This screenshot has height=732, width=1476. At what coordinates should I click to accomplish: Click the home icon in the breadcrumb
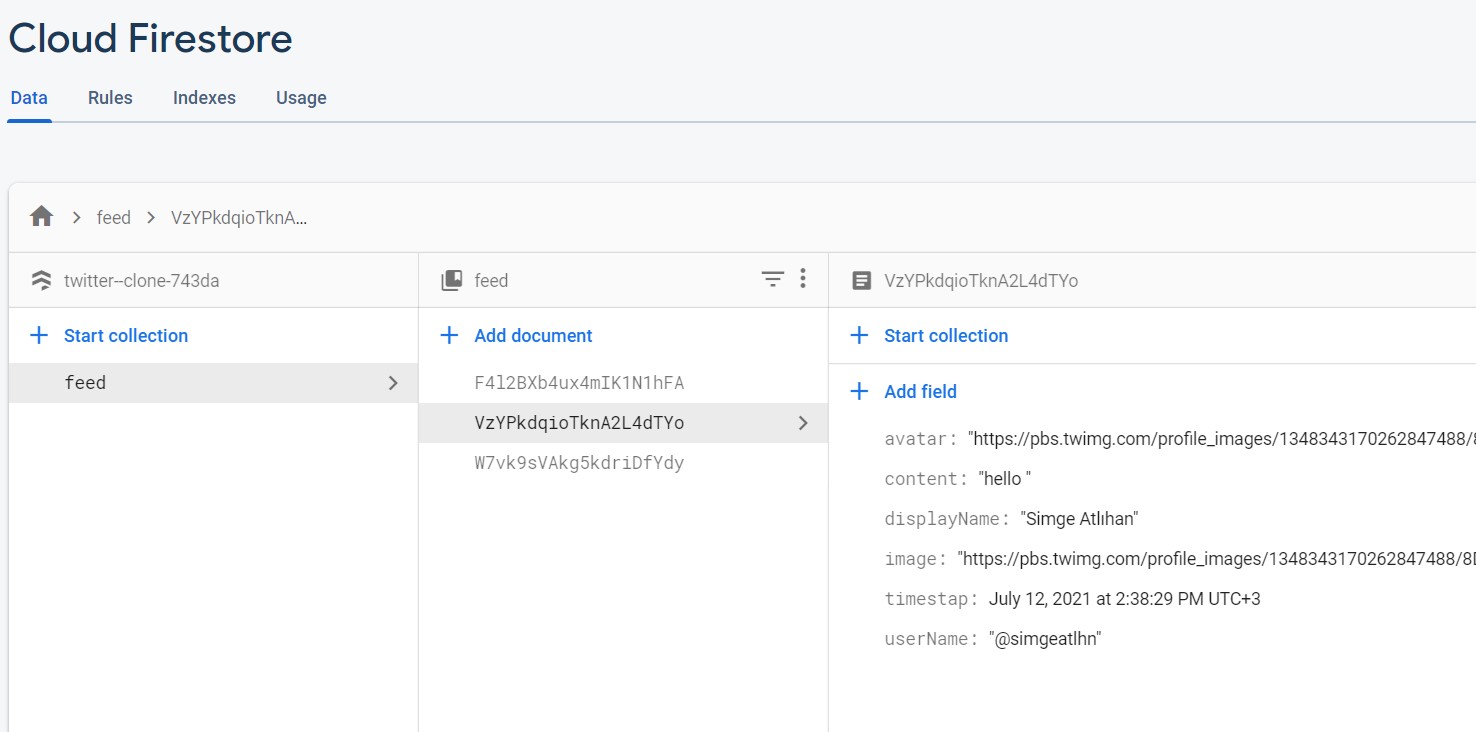tap(41, 216)
